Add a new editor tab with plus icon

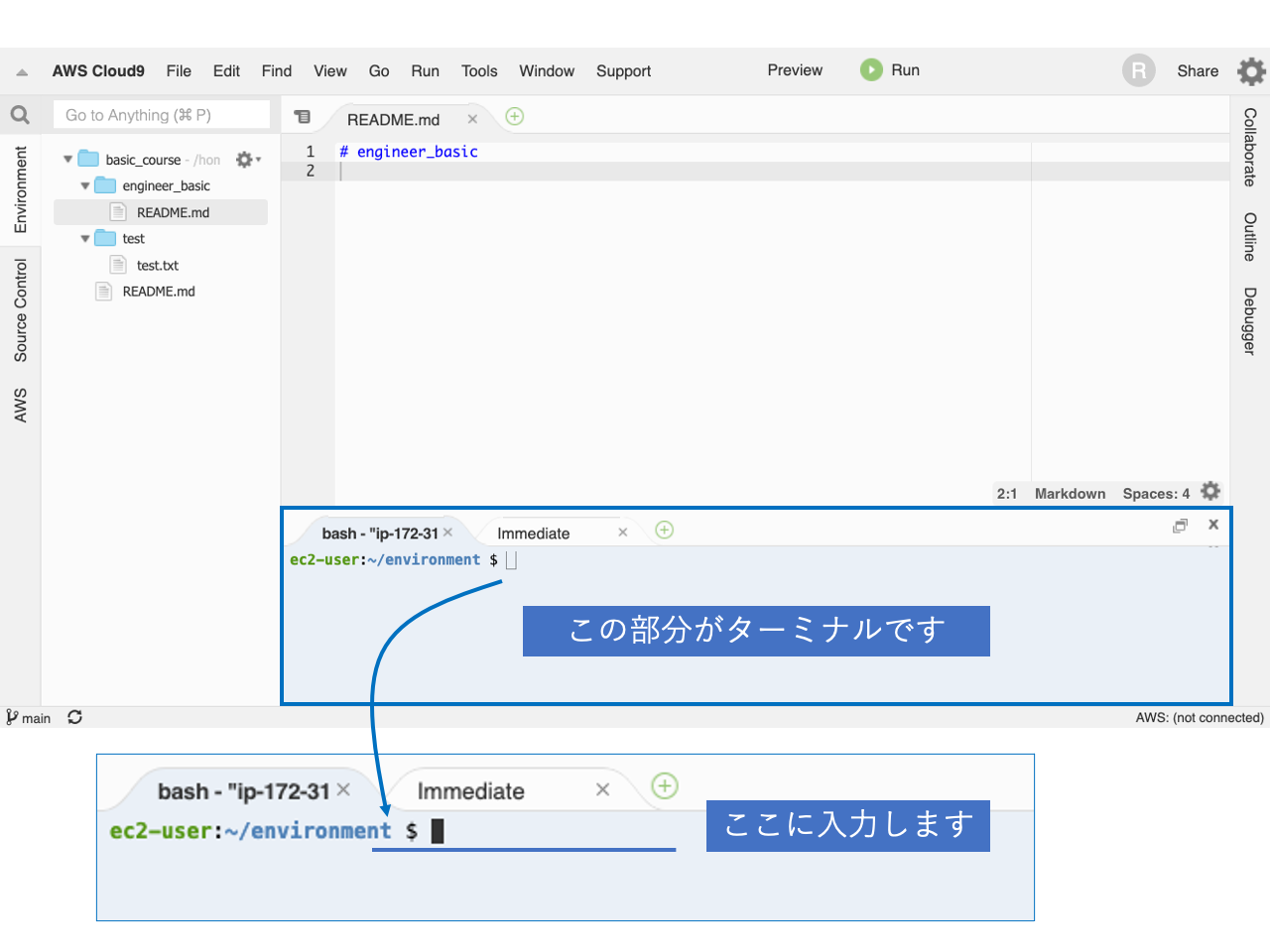515,116
